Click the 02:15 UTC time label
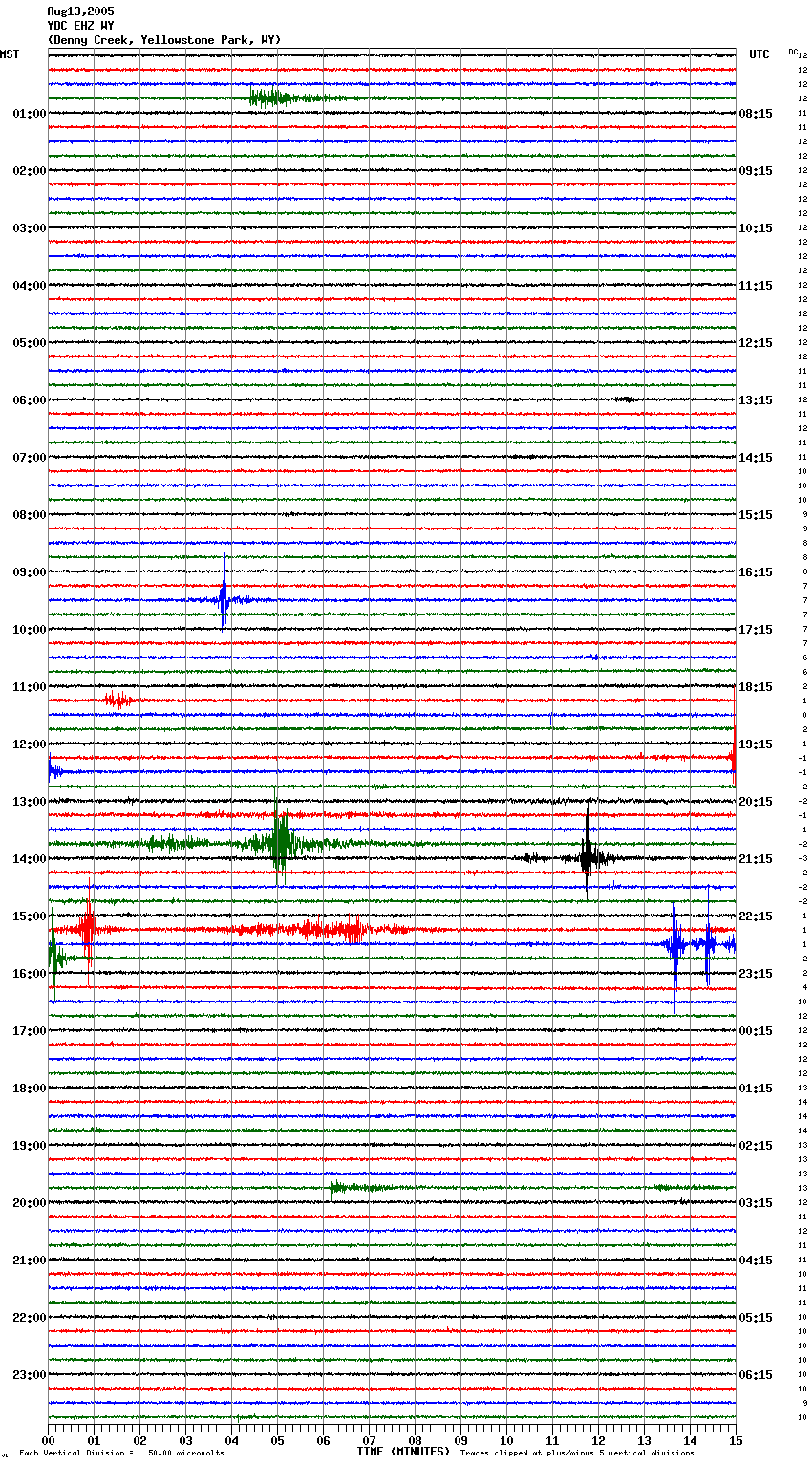The height and width of the screenshot is (1466, 812). tap(756, 1146)
